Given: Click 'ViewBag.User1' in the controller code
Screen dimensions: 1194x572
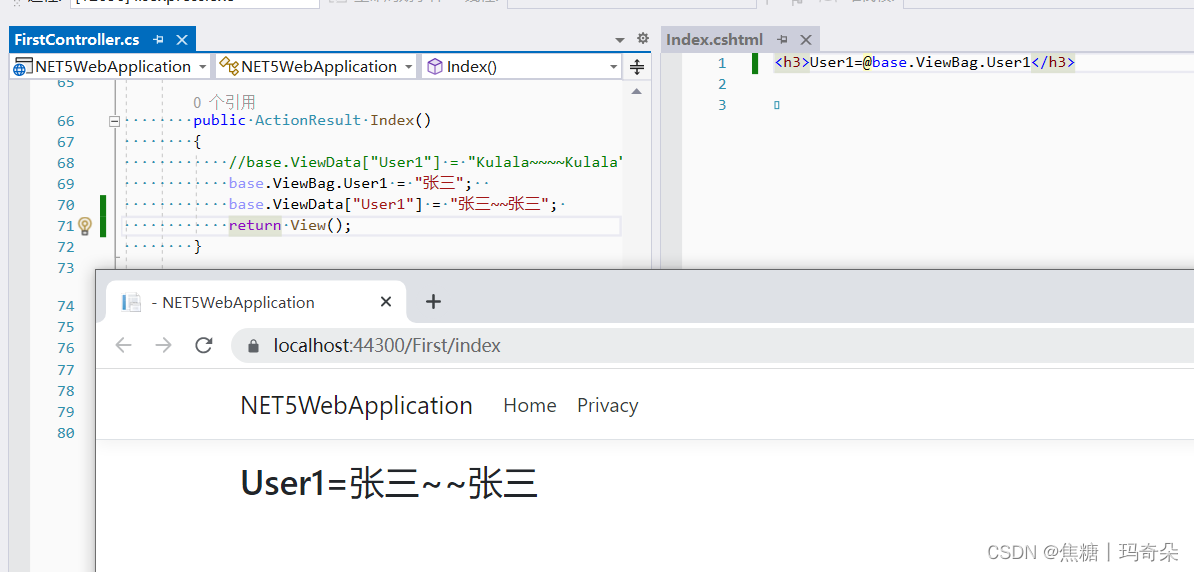Looking at the screenshot, I should click(x=330, y=184).
